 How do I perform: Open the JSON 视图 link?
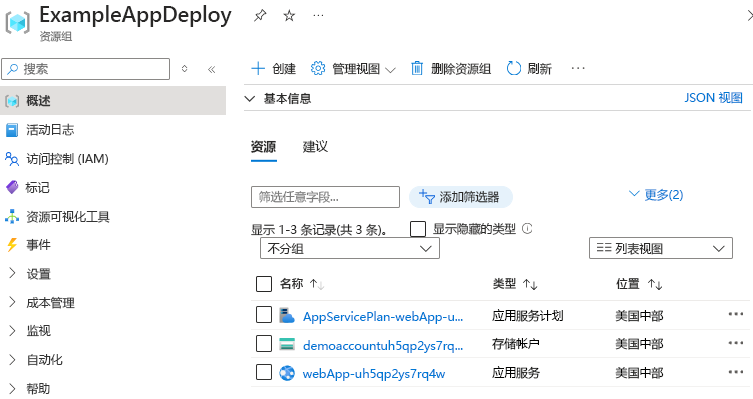click(x=713, y=98)
